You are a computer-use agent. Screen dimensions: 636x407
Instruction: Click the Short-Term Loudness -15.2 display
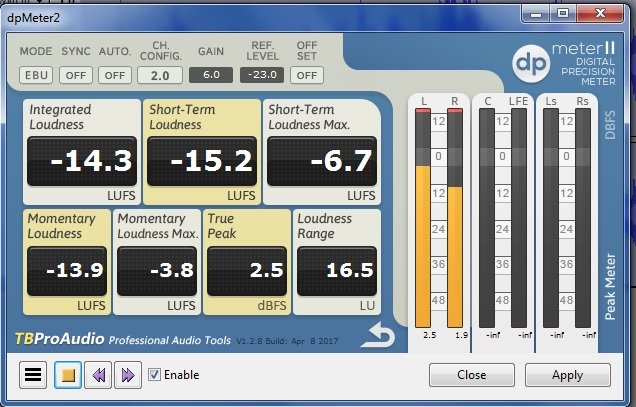[202, 161]
